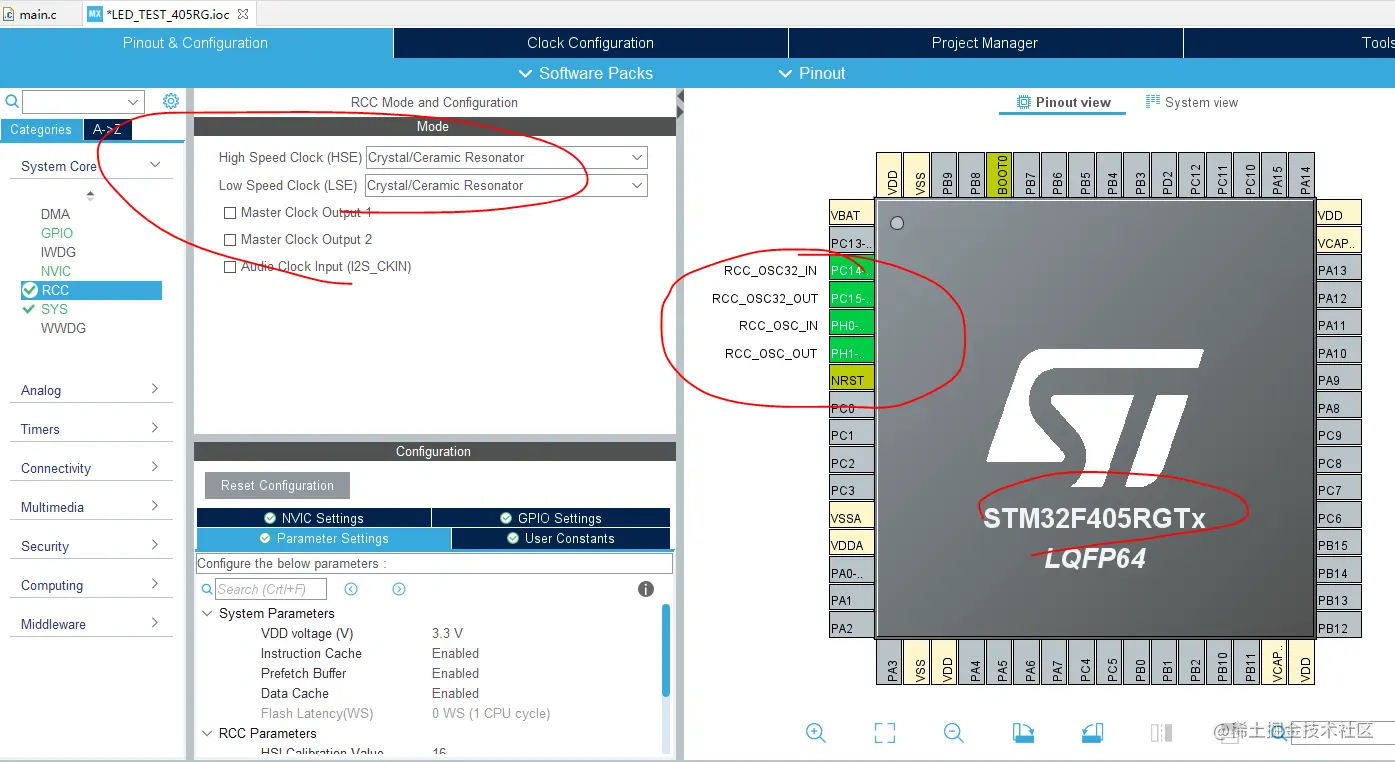Screen dimensions: 1395x762
Task: Collapse the RCC Parameters group
Action: [x=208, y=733]
